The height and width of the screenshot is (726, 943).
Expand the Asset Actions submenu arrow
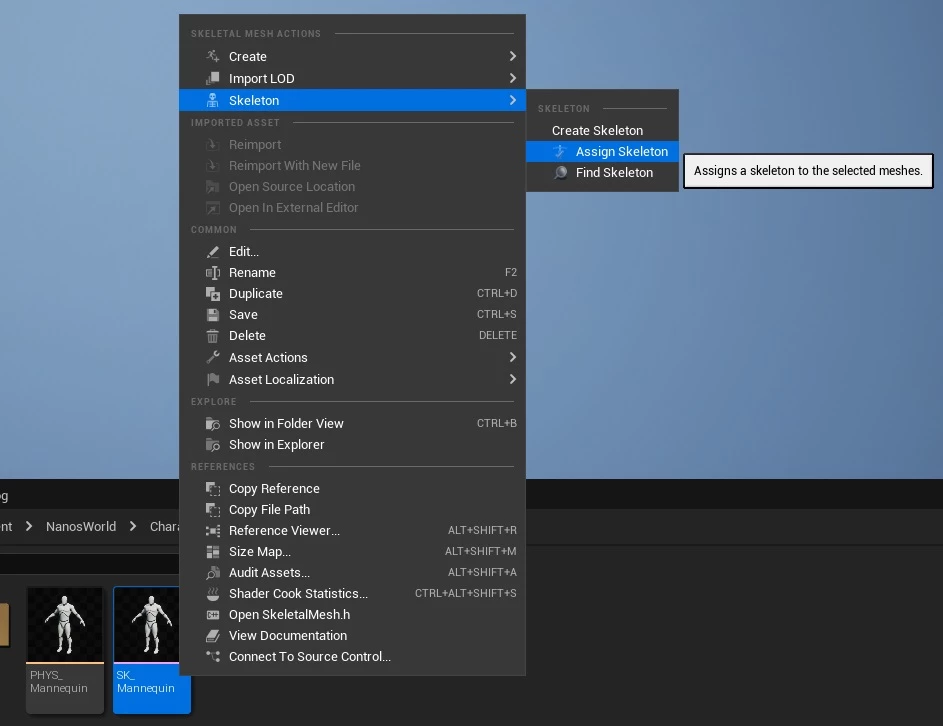pos(512,358)
